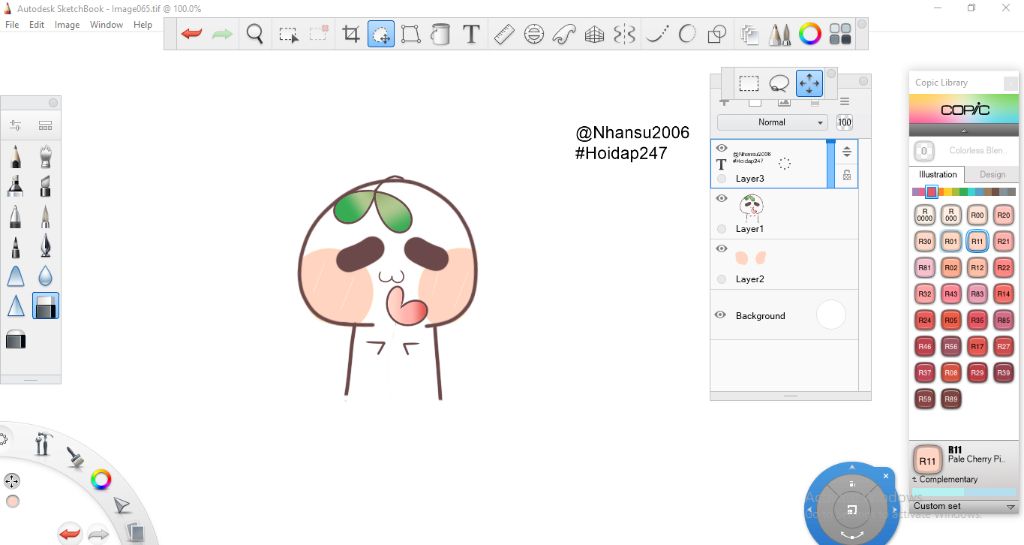Toggle the circle marker on Layer1
The width and height of the screenshot is (1024, 545).
coord(722,229)
